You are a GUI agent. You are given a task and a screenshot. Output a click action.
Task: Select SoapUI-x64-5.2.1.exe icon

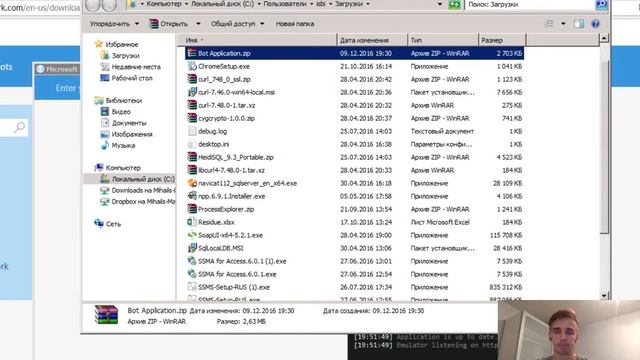click(x=192, y=235)
